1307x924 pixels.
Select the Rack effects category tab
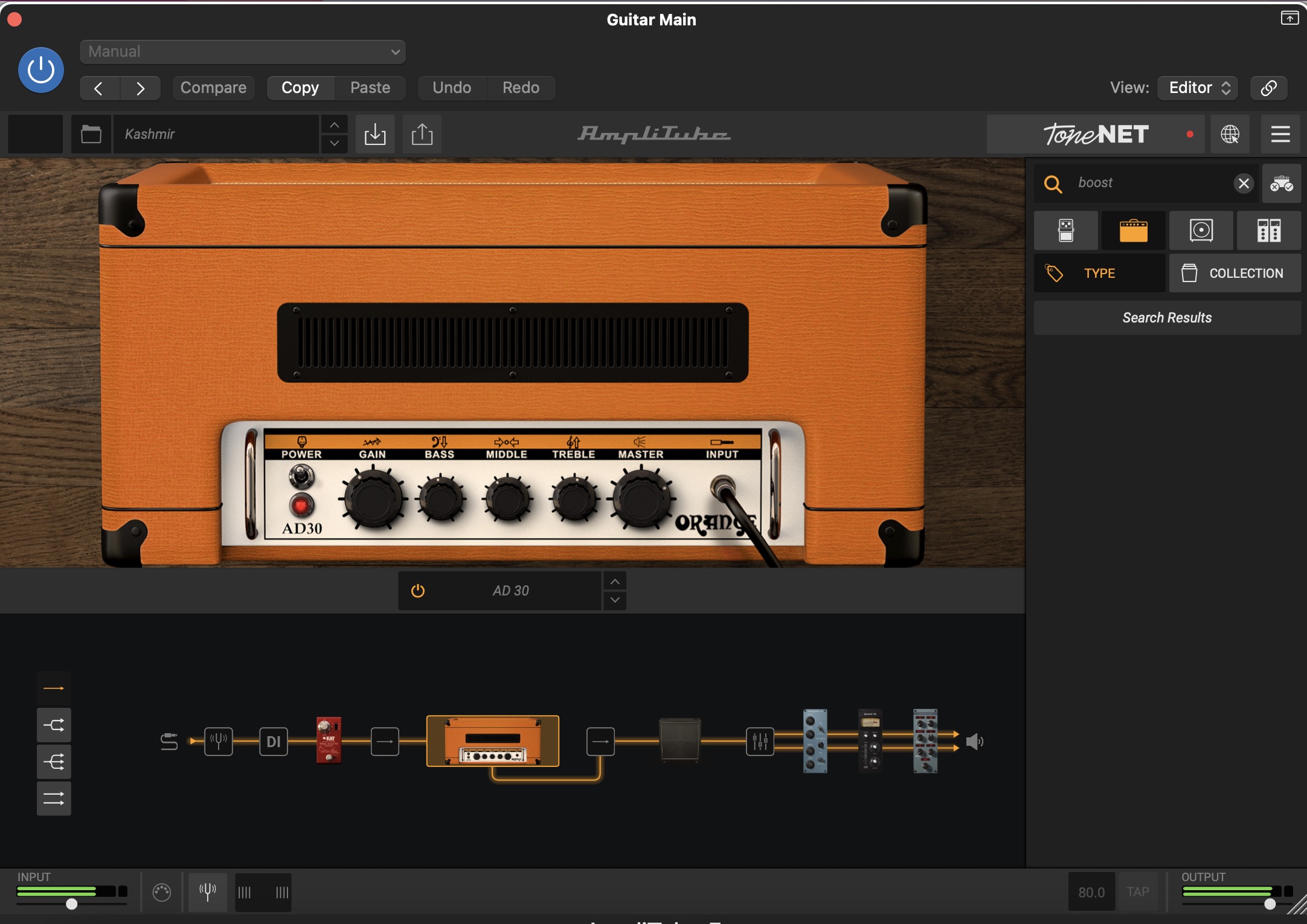tap(1269, 231)
